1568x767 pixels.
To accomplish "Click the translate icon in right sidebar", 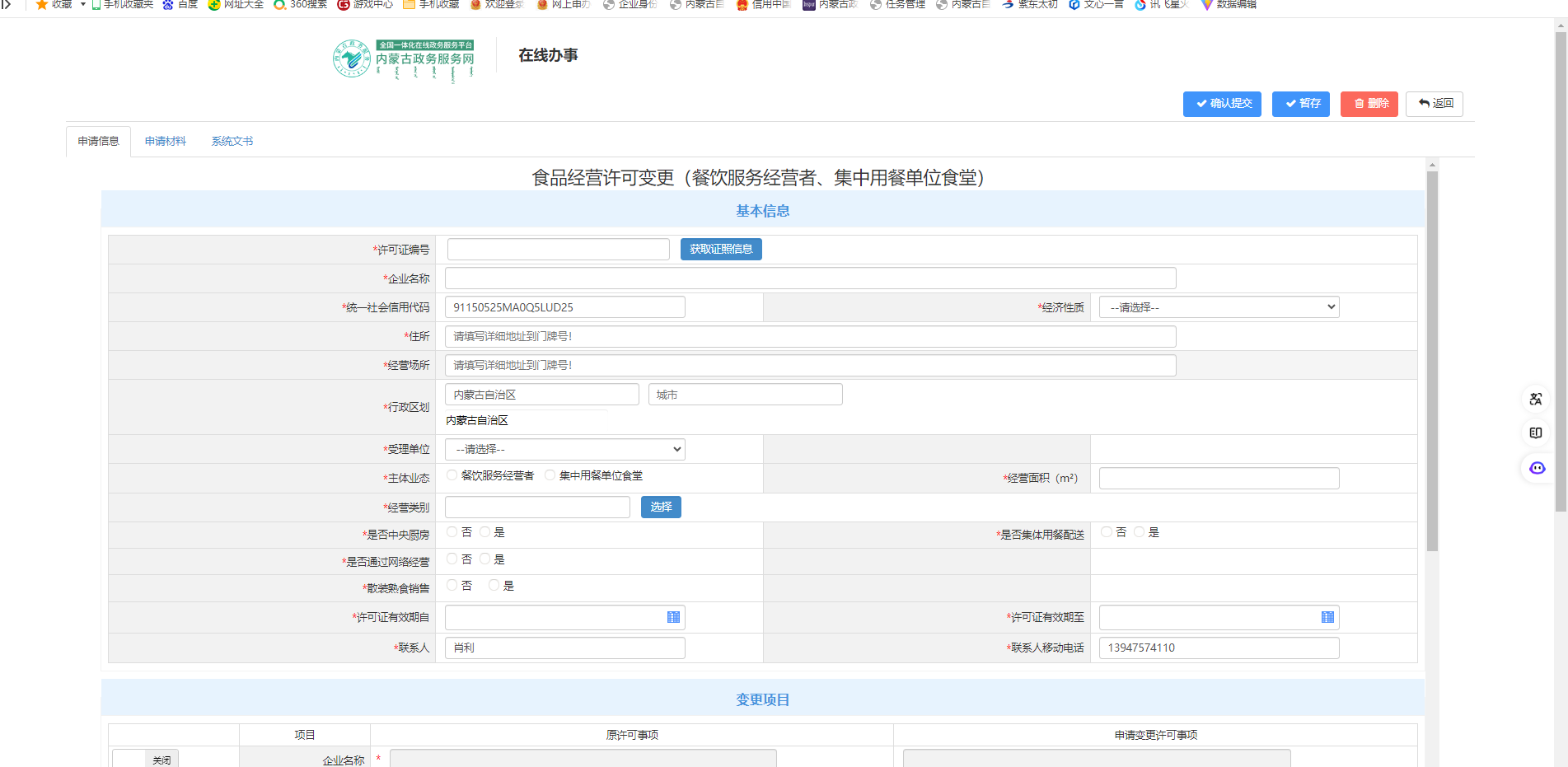I will [1536, 399].
